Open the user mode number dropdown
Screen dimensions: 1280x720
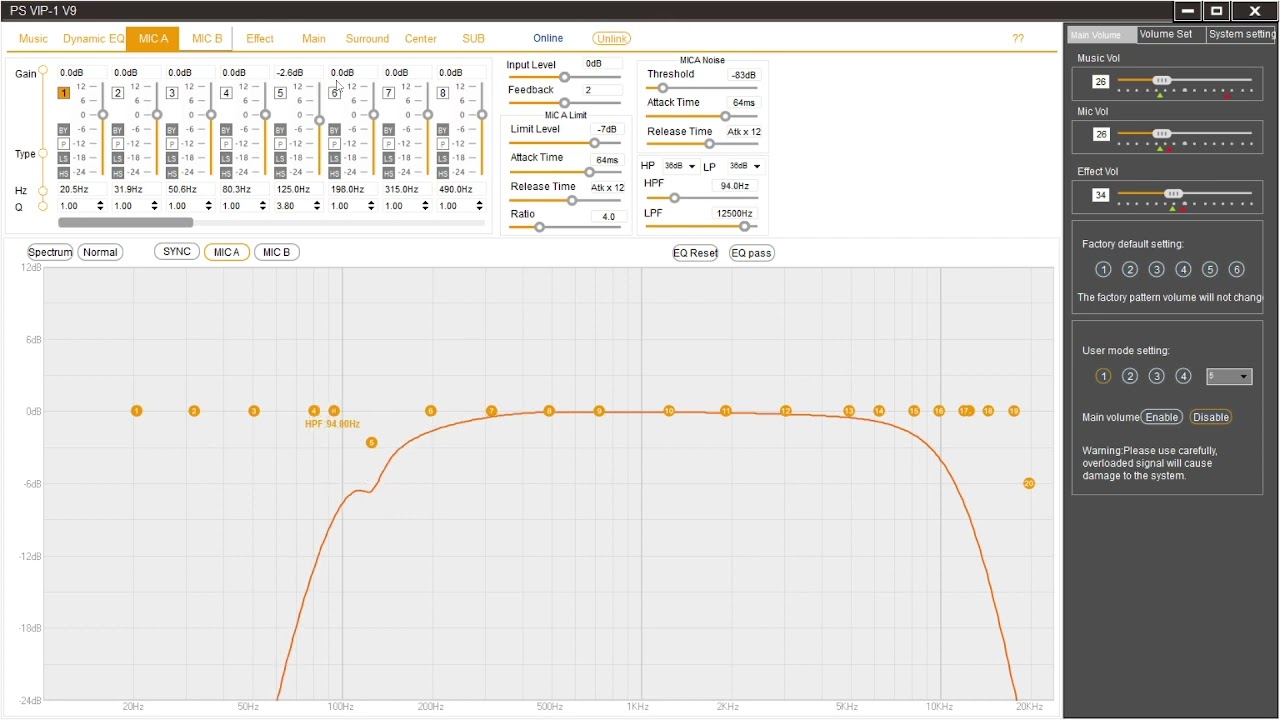click(1229, 376)
